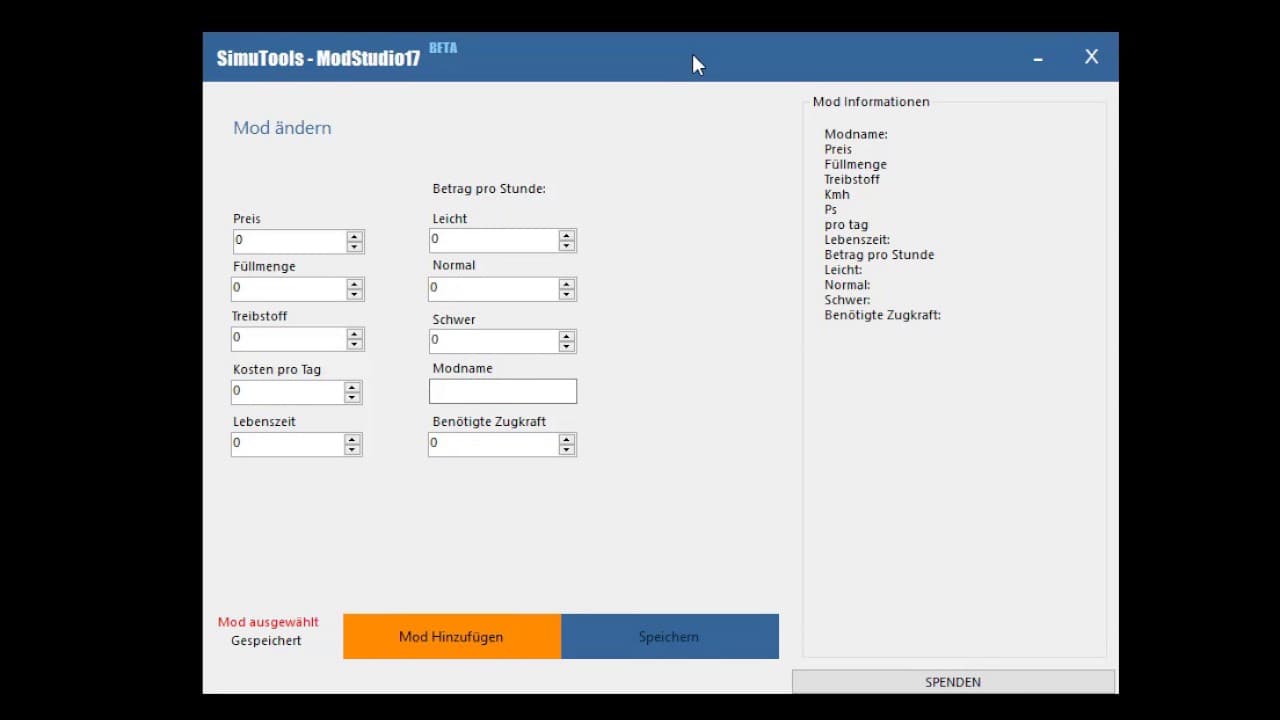This screenshot has height=720, width=1280.
Task: Minimize the ModStudio17 window
Action: (x=1038, y=58)
